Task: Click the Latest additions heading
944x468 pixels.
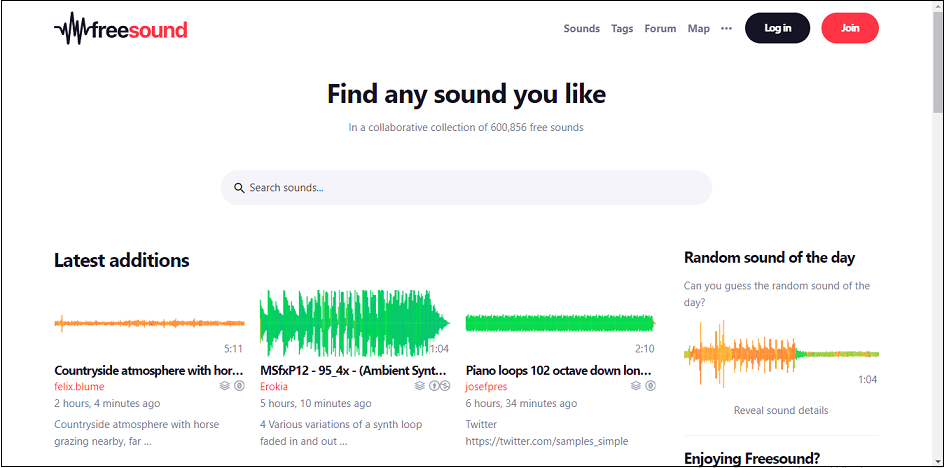Action: pos(122,260)
